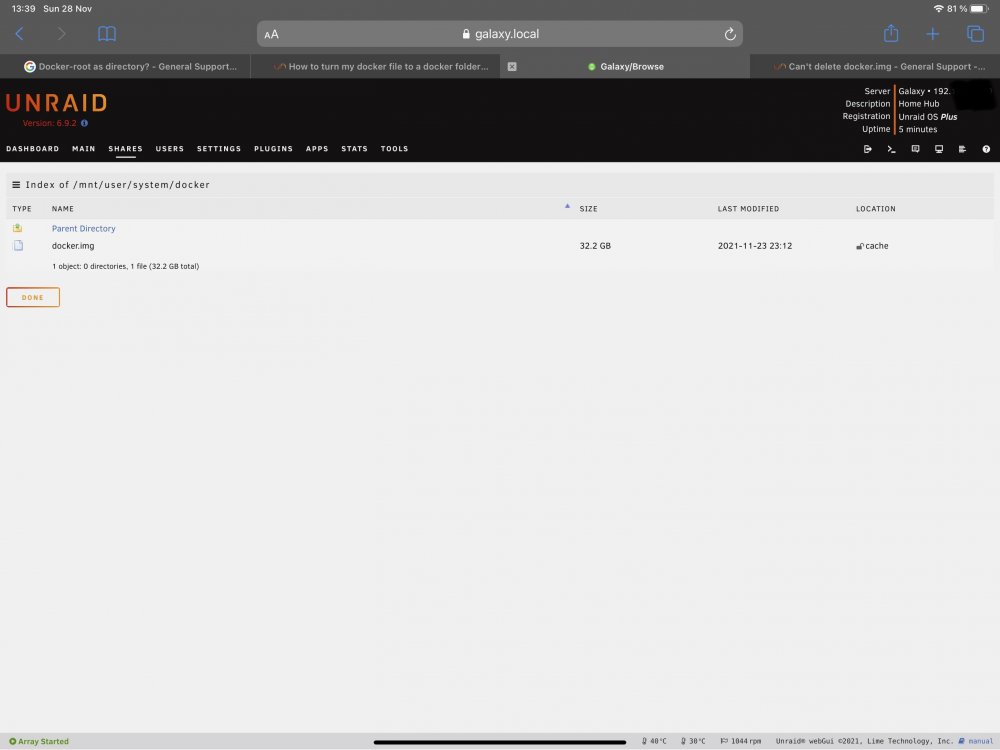Sort by the Name column
The width and height of the screenshot is (1000, 750).
[x=62, y=209]
